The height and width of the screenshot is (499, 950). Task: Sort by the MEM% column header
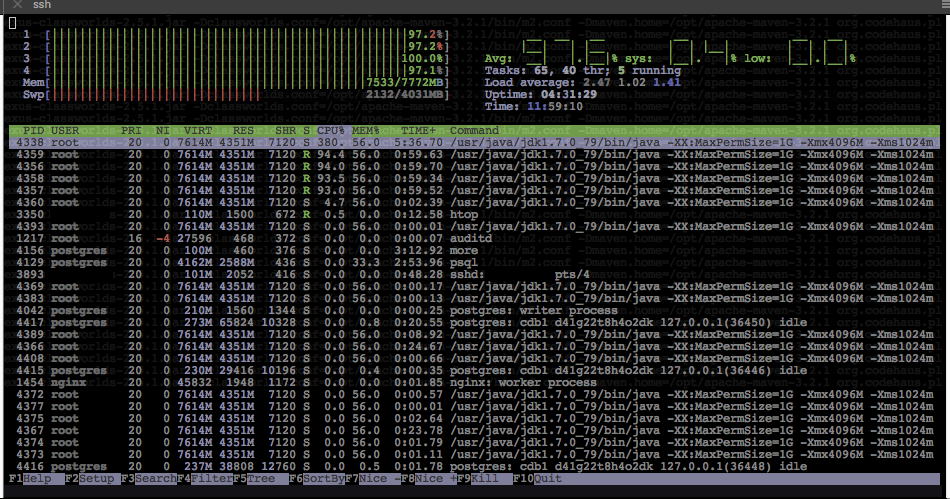(364, 131)
